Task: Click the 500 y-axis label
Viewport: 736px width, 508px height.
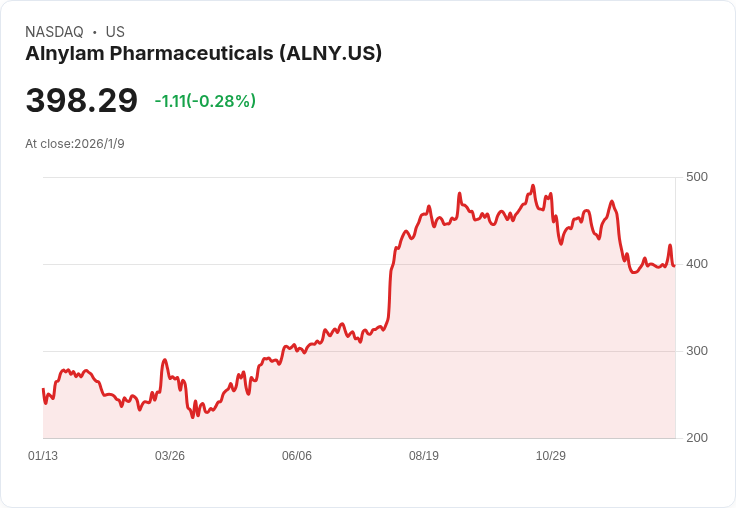Action: (x=697, y=177)
